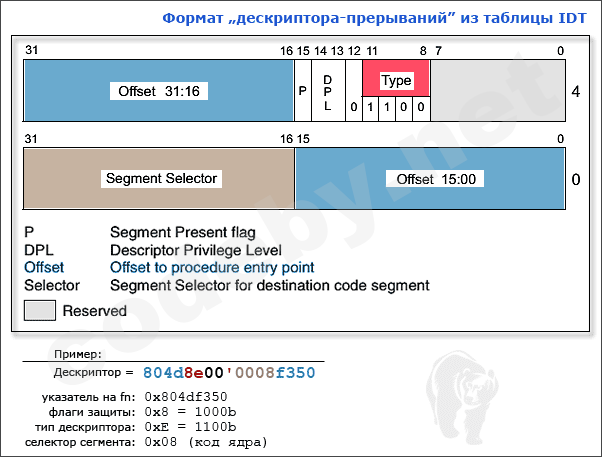
Task: Click 'Offset to procedure entry point' text
Action: (212, 267)
